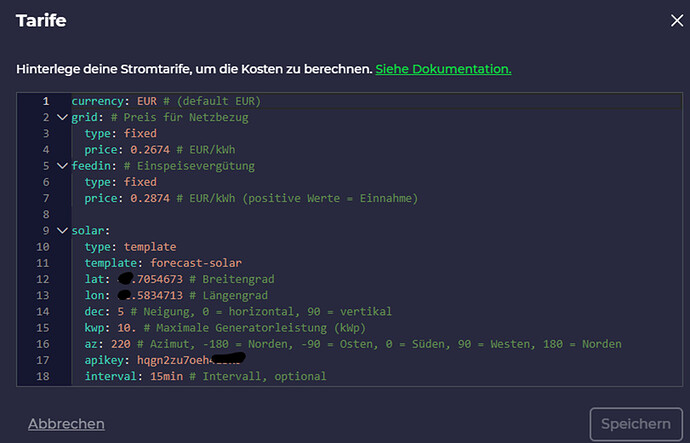Collapse the solar section chevron
The height and width of the screenshot is (443, 690).
point(62,231)
